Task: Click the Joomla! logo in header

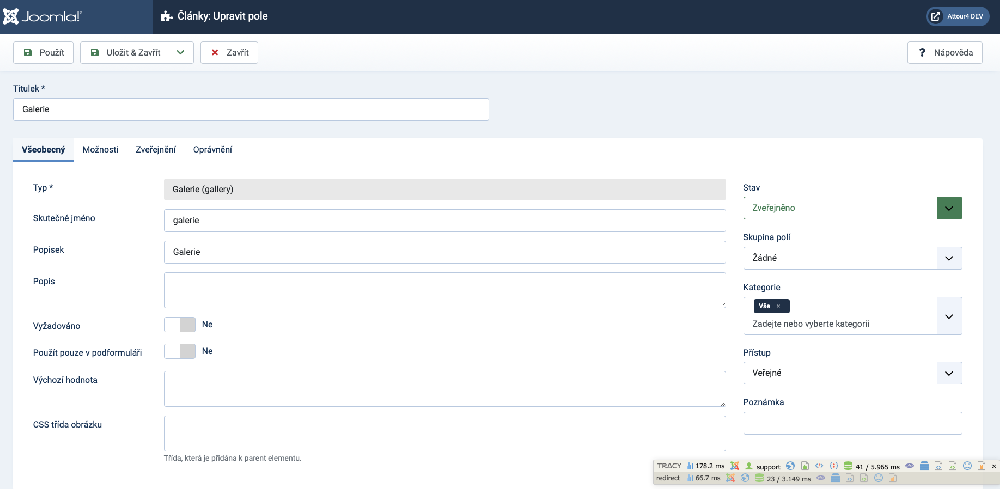Action: click(48, 17)
